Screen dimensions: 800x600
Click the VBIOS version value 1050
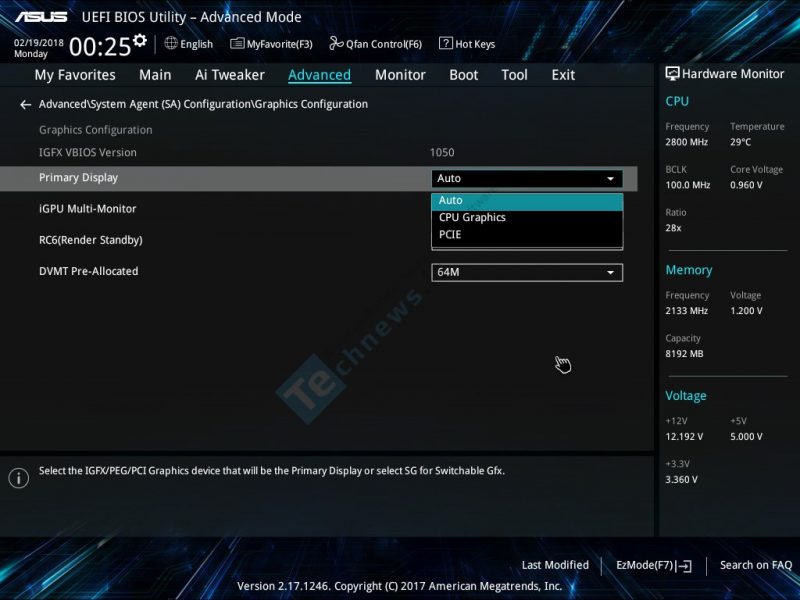[x=442, y=153]
